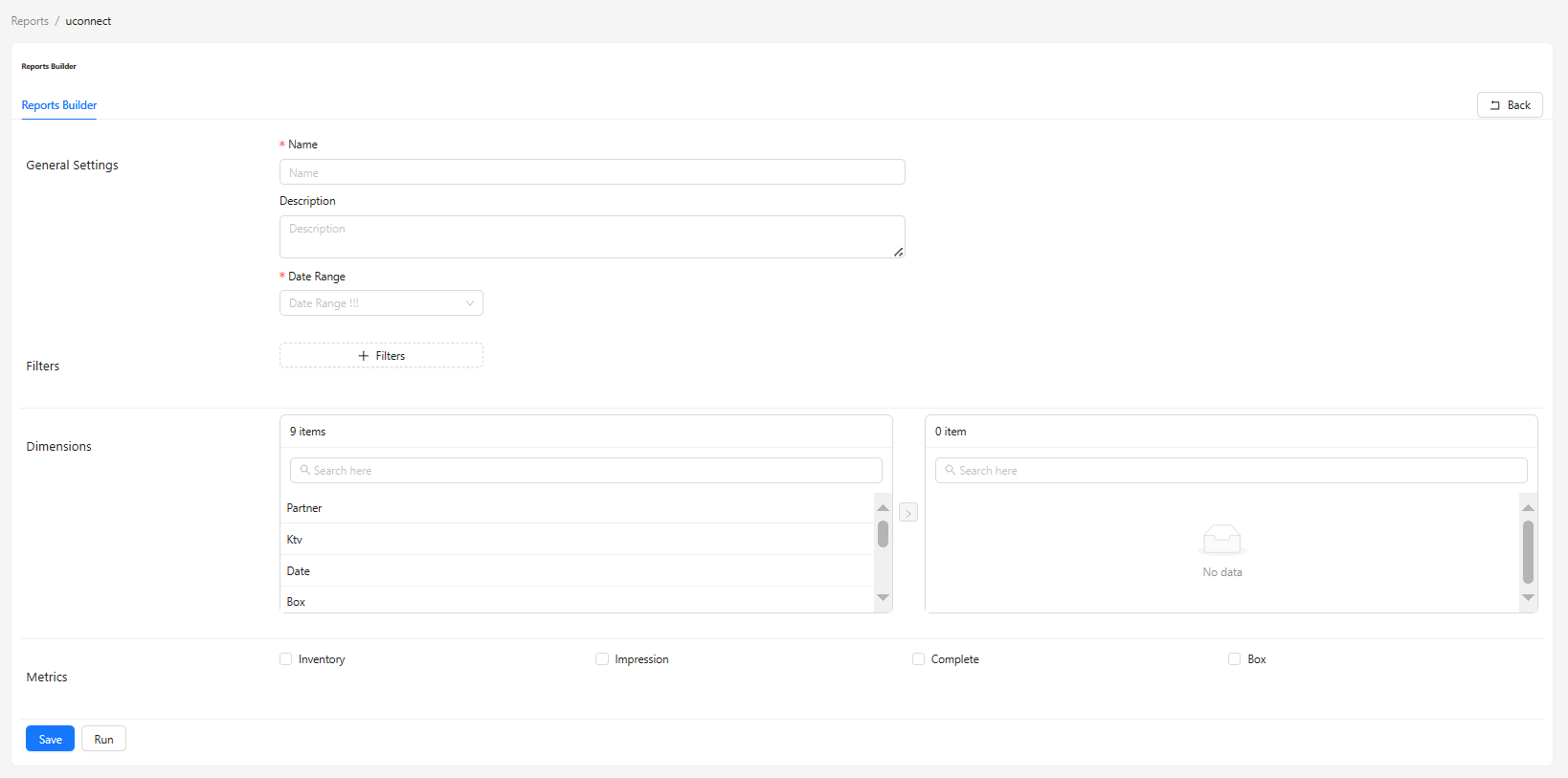This screenshot has height=778, width=1568.
Task: Search the selected dimensions list
Action: click(x=1231, y=471)
